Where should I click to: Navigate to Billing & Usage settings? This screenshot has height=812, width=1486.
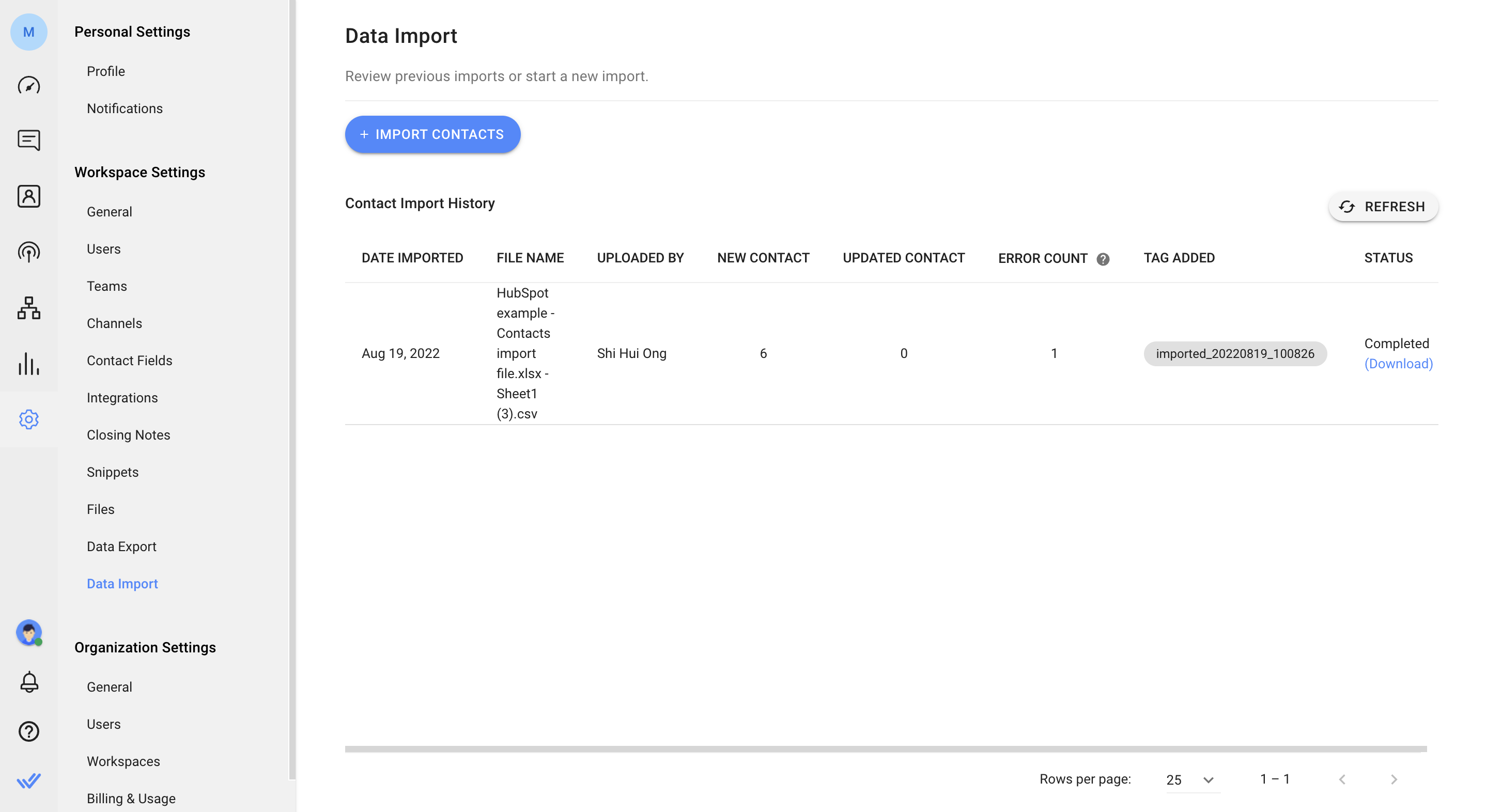click(x=131, y=798)
